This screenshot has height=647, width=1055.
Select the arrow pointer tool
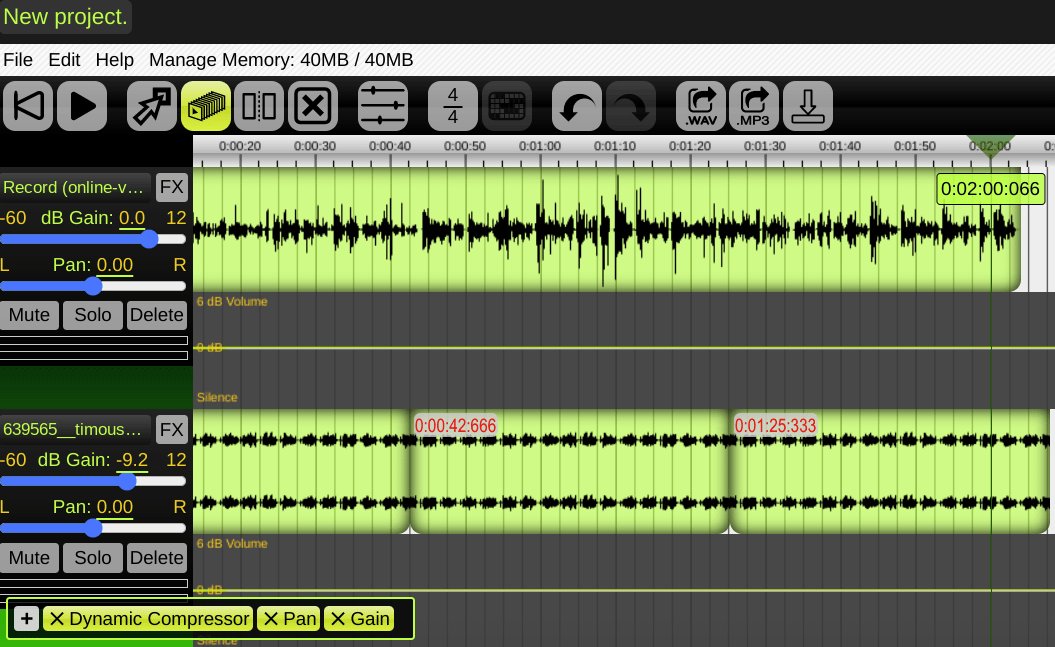152,106
